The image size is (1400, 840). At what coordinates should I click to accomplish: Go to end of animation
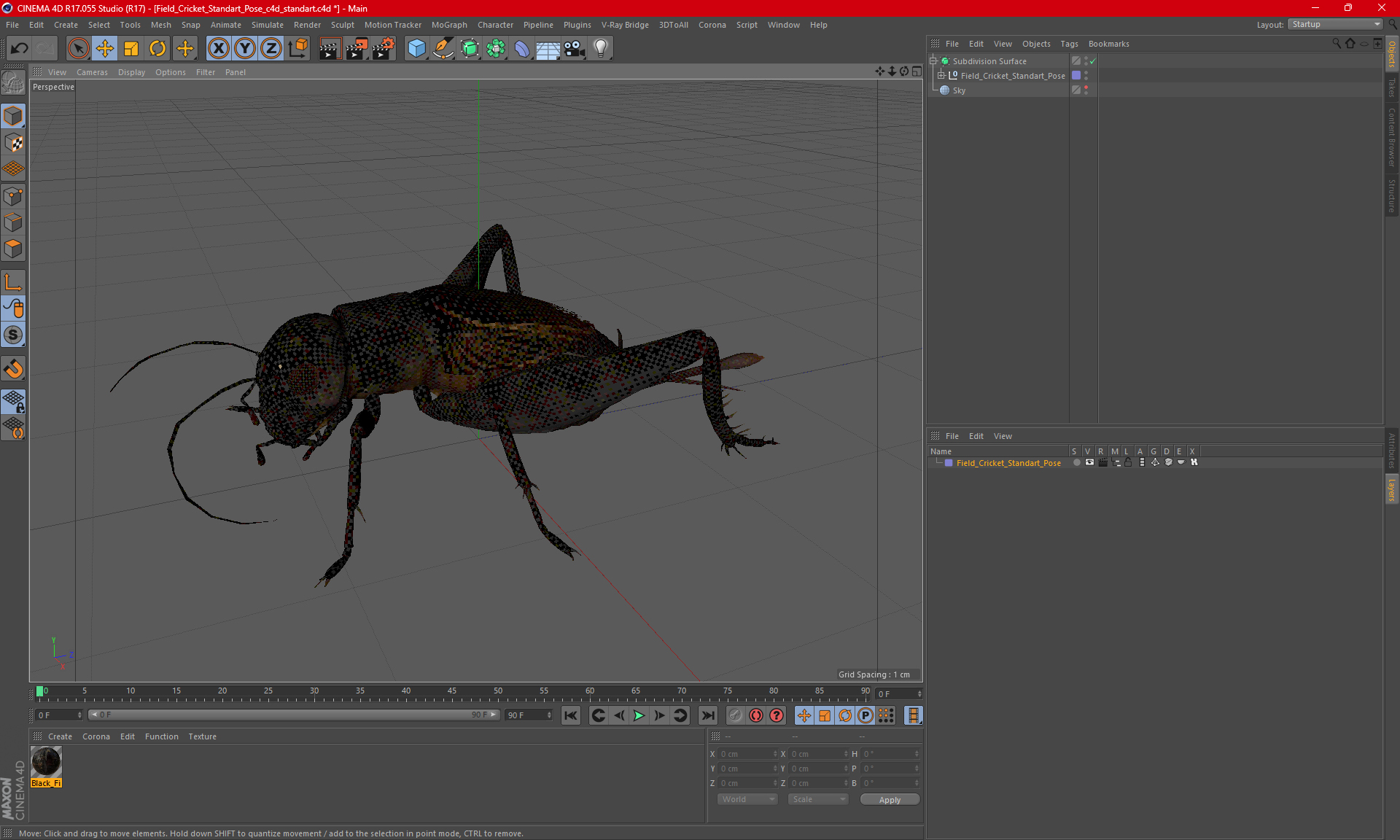707,715
